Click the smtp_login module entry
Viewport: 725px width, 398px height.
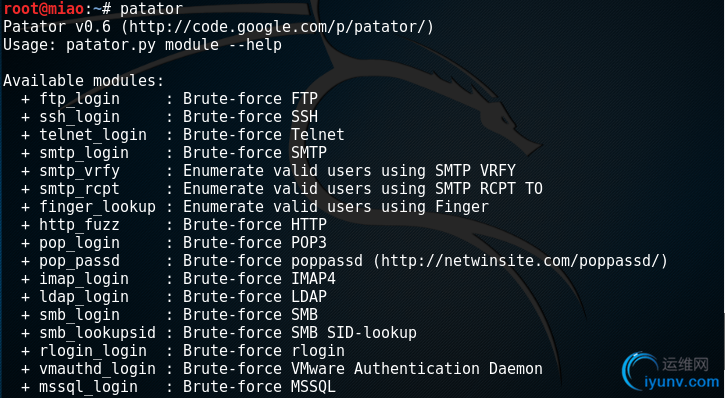click(84, 153)
